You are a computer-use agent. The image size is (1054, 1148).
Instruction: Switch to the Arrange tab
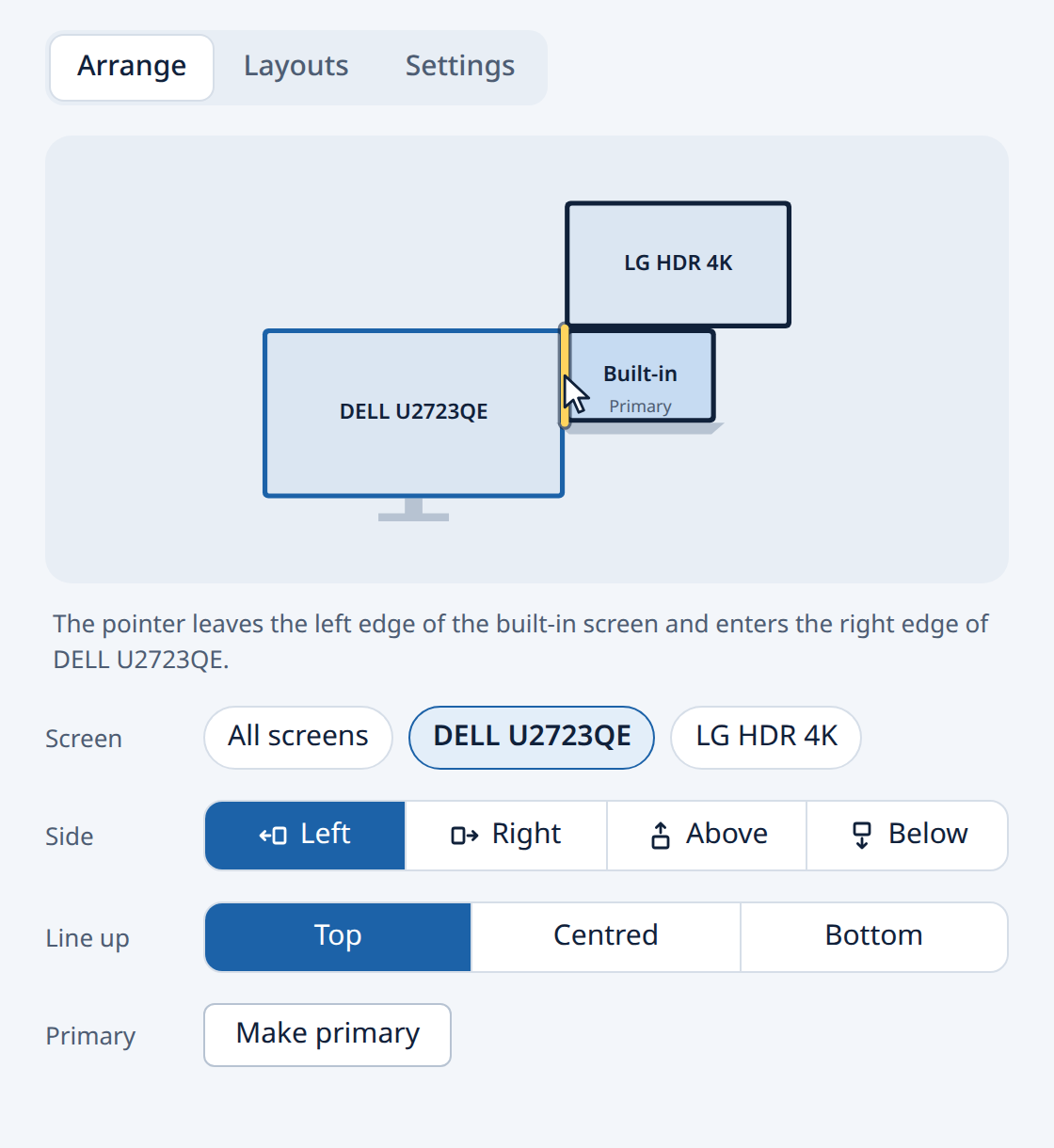click(x=132, y=68)
